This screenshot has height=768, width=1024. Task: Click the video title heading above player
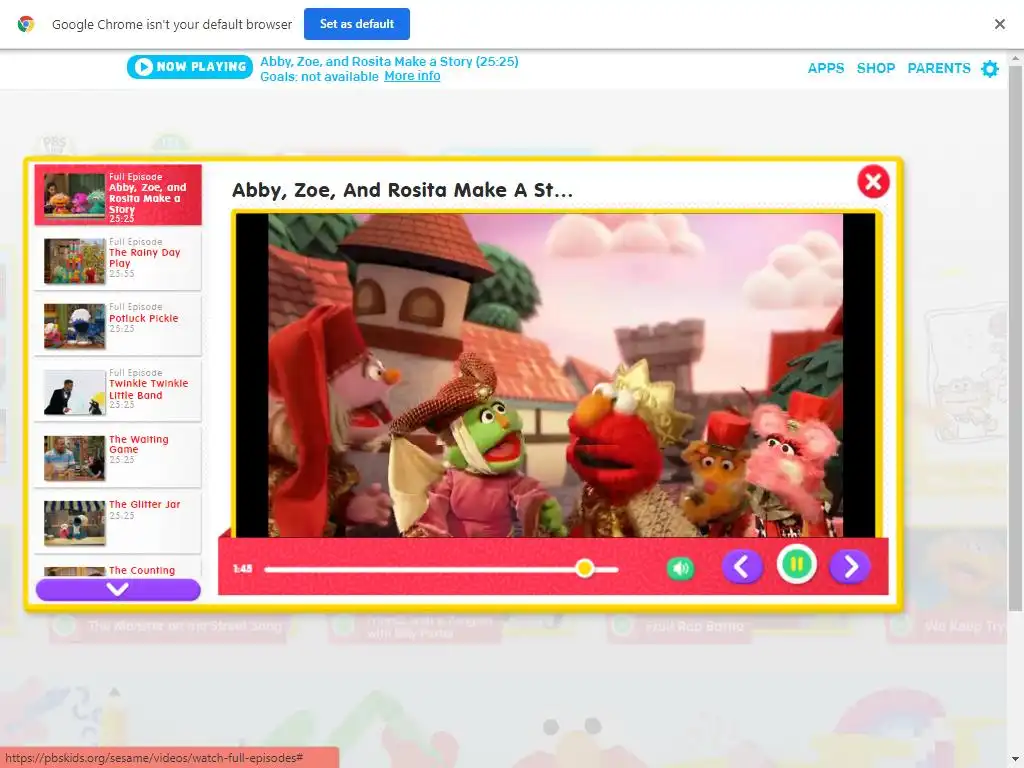(x=402, y=190)
